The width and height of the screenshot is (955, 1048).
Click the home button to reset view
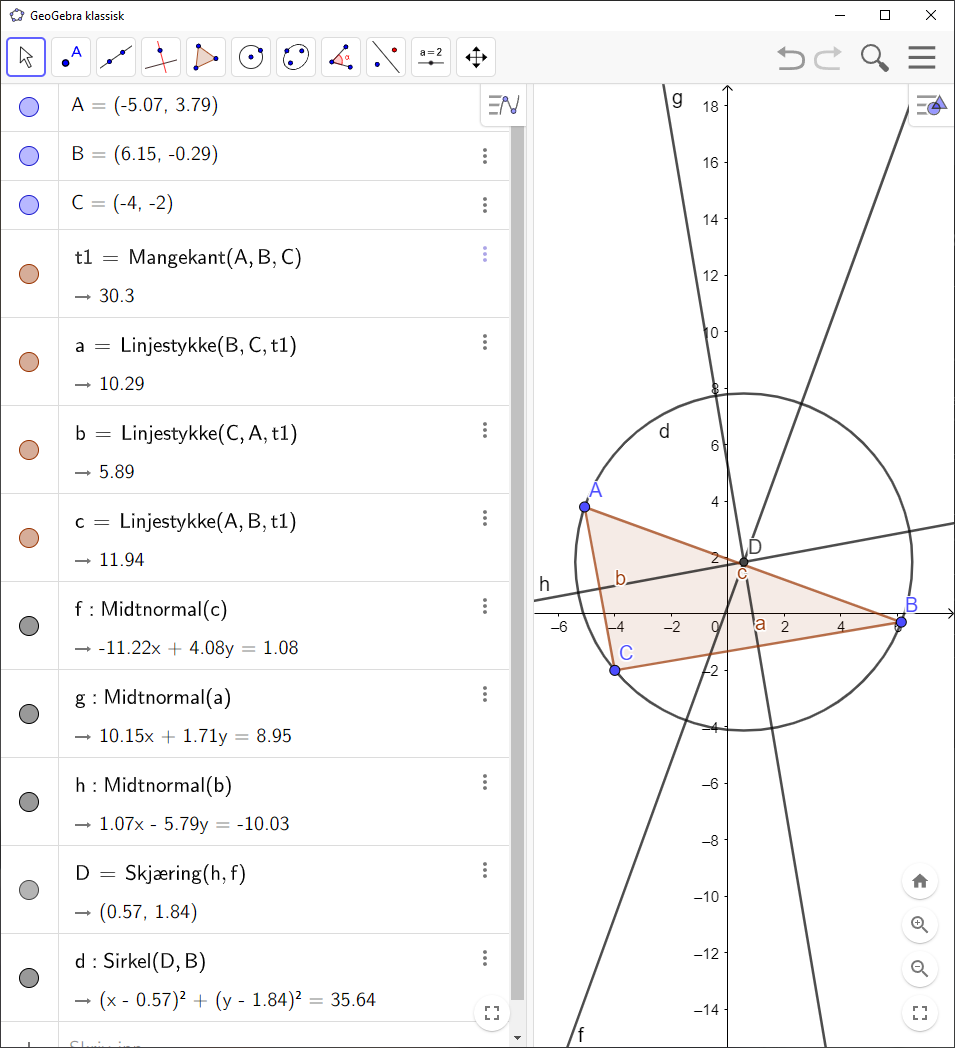pos(919,881)
